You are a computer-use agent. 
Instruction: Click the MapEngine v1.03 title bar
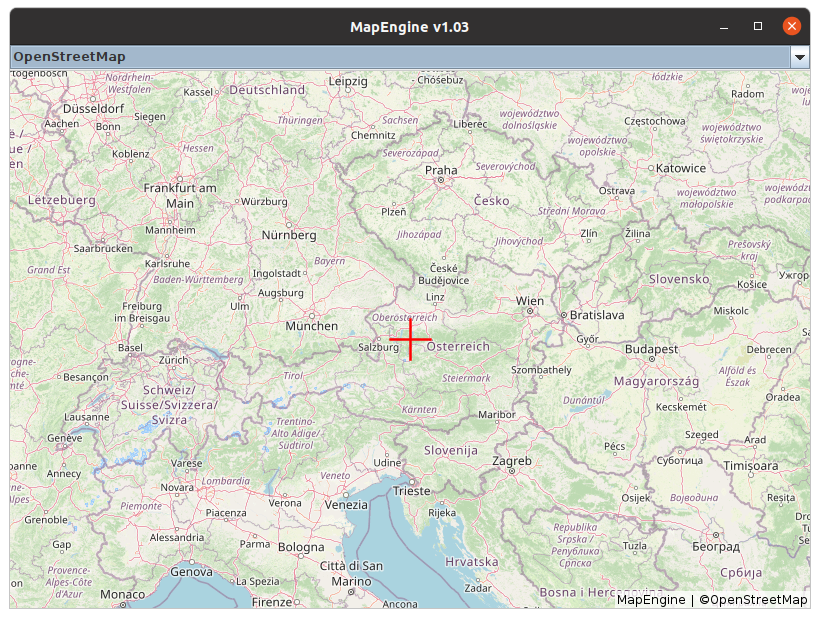point(409,26)
